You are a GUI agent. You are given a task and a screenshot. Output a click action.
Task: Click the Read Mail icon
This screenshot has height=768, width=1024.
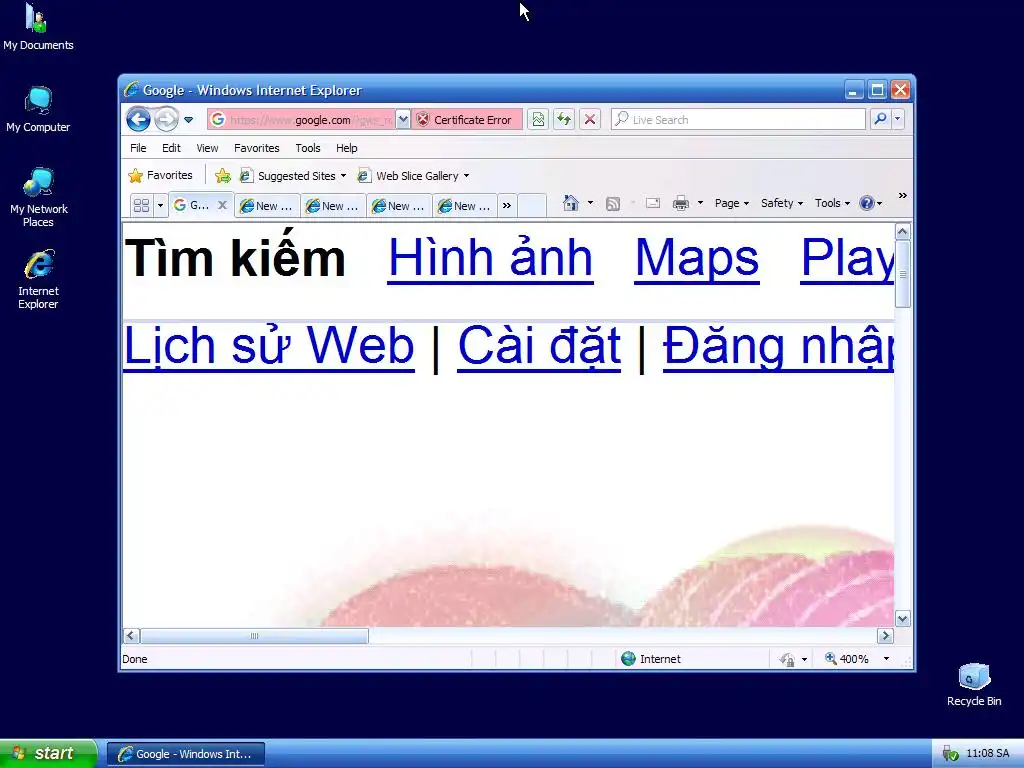[x=652, y=203]
